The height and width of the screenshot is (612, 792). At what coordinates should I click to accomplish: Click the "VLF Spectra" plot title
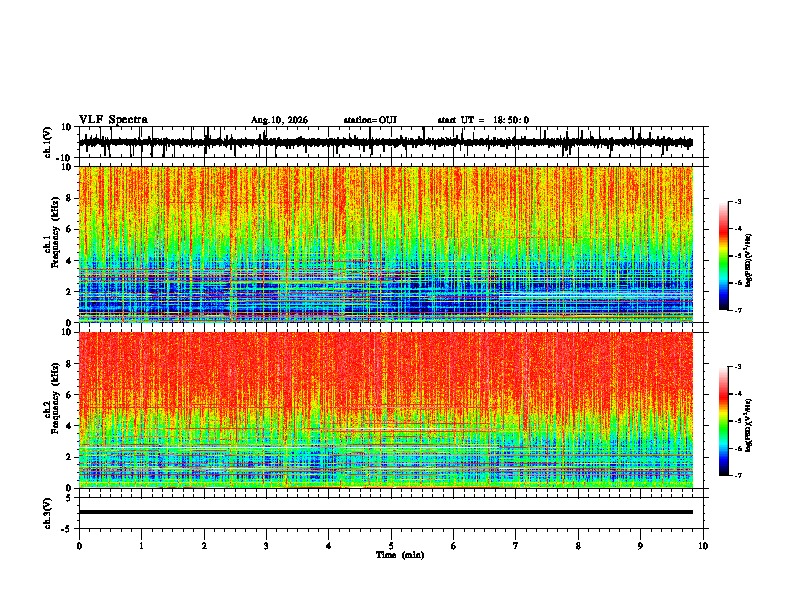[113, 120]
